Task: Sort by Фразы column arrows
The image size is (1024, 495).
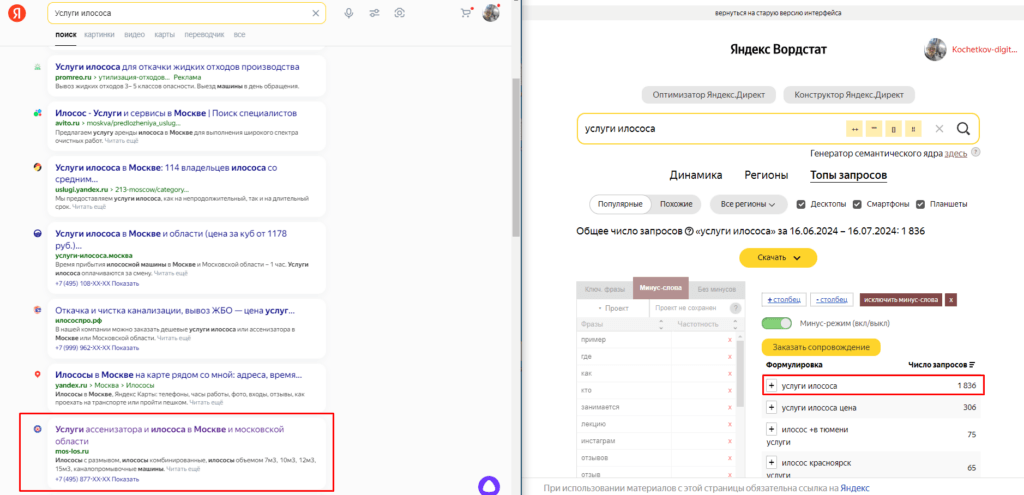Action: (x=662, y=324)
